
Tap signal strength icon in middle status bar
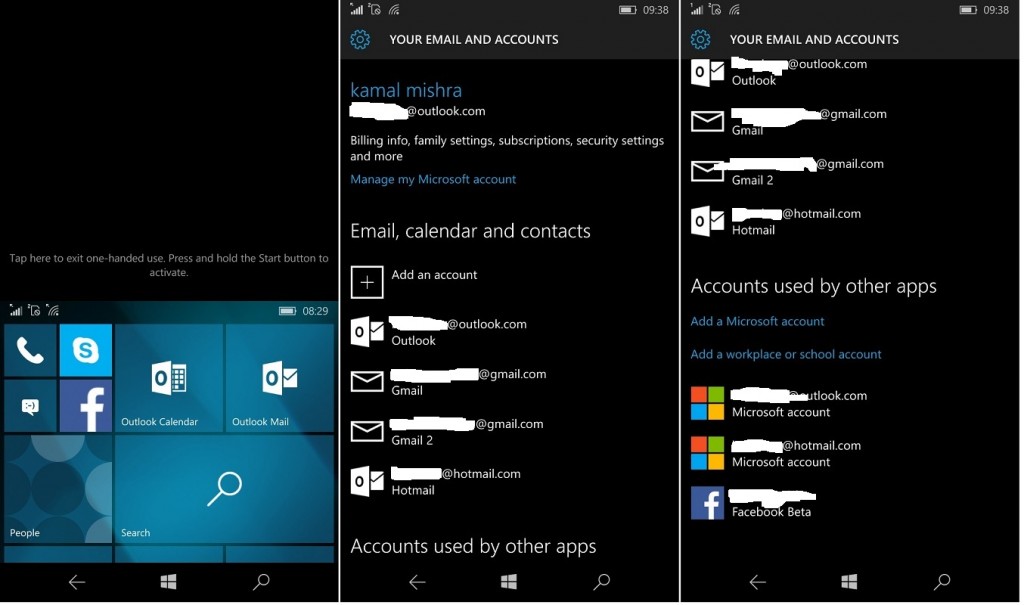point(356,9)
